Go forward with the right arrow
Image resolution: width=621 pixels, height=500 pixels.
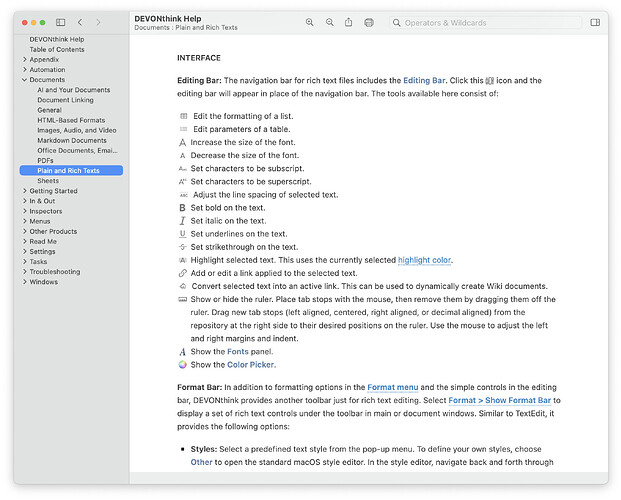pyautogui.click(x=102, y=22)
